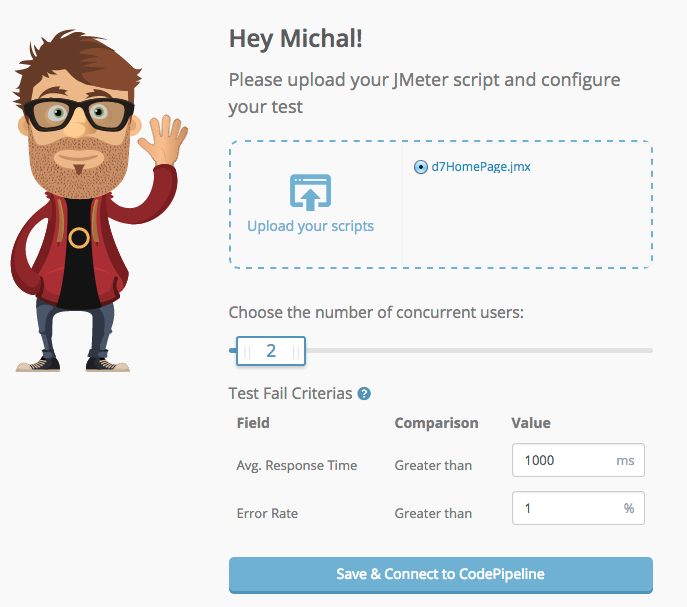Viewport: 687px width, 607px height.
Task: Click the waving mascot character image
Action: 99,201
